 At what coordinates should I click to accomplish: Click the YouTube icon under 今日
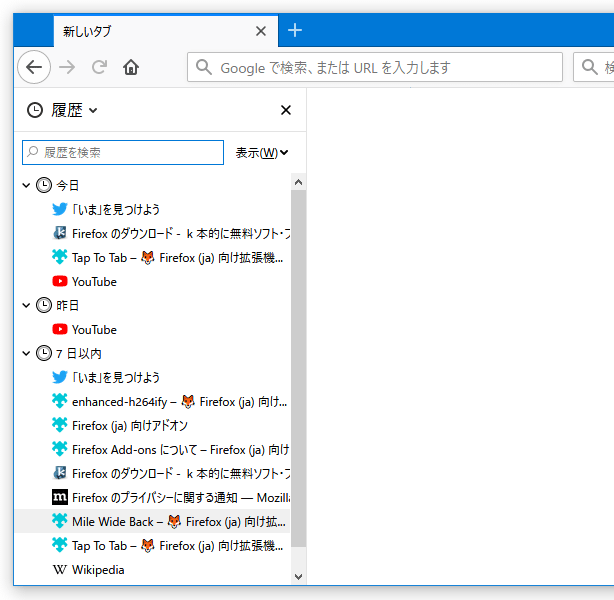pos(60,281)
